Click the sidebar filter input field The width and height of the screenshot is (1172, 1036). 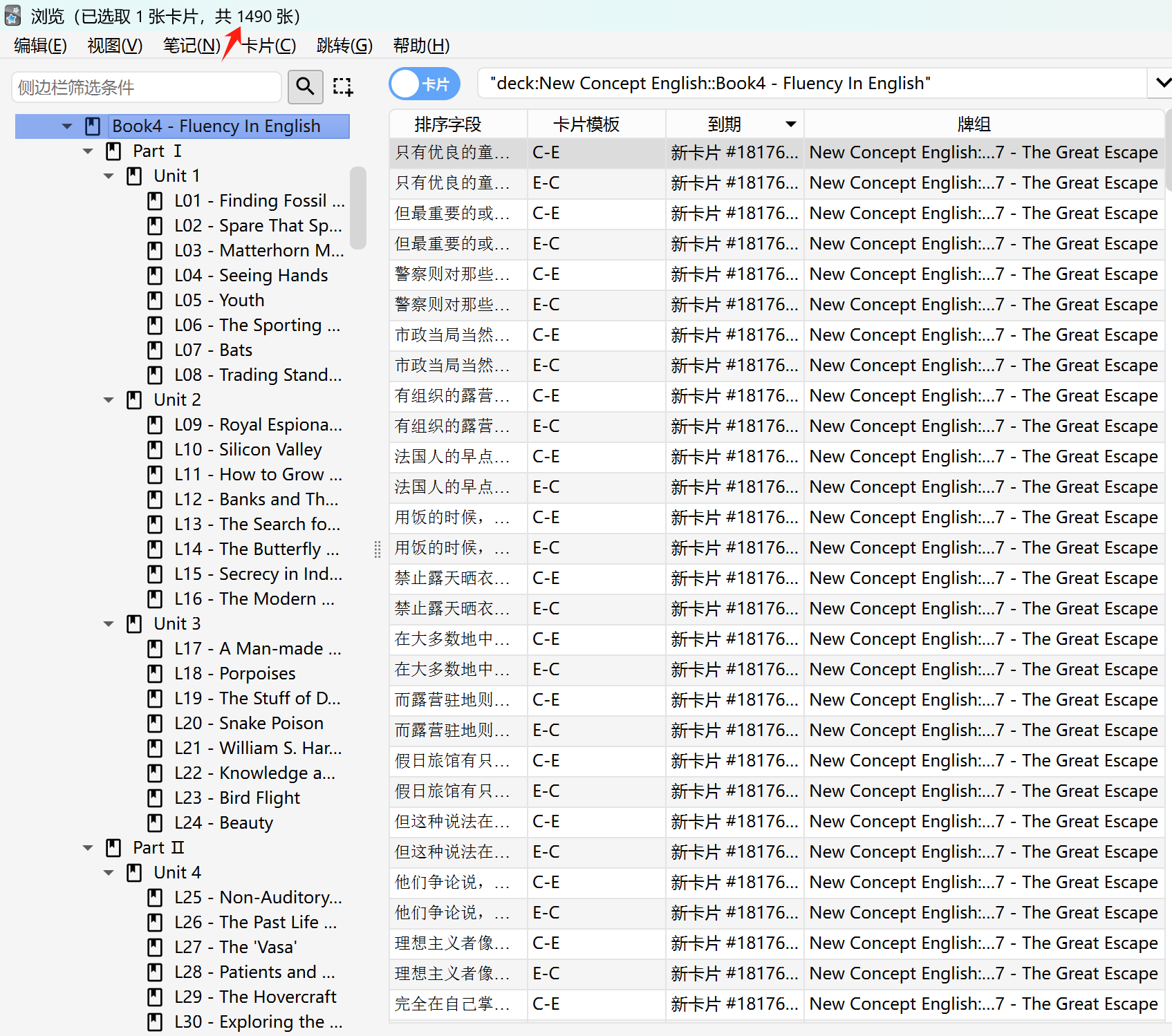(x=147, y=87)
